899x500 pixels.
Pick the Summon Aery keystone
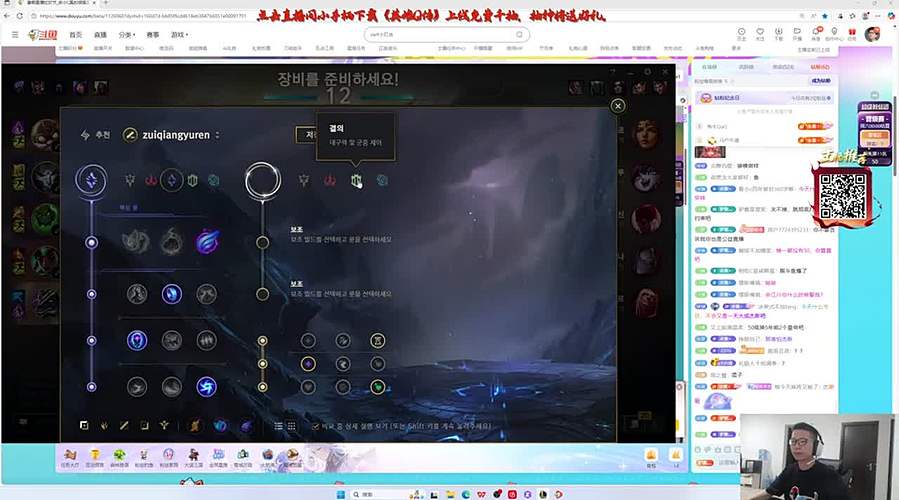(x=136, y=242)
